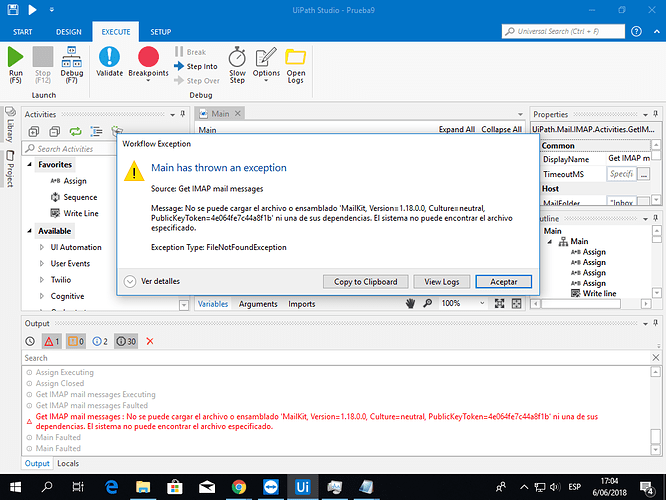
Task: Click the Open Logs folder icon
Action: coord(296,57)
